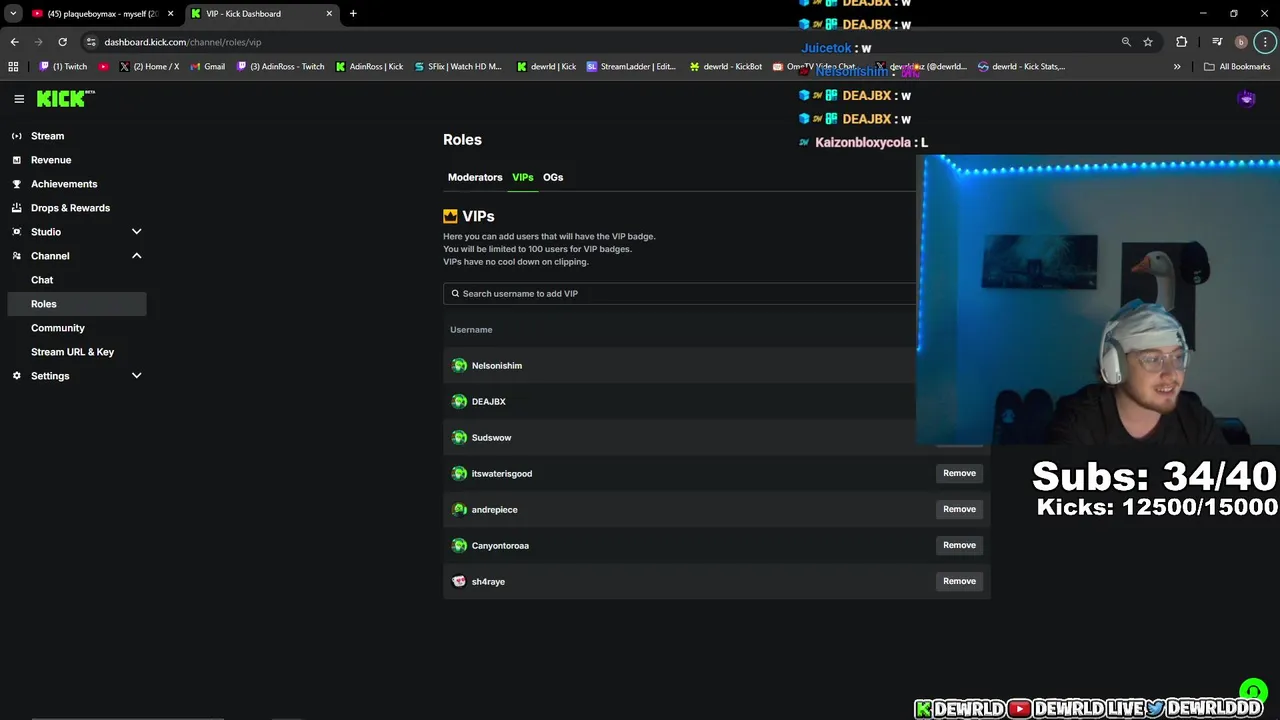
Task: Open the Gmail bookmark
Action: pyautogui.click(x=207, y=67)
